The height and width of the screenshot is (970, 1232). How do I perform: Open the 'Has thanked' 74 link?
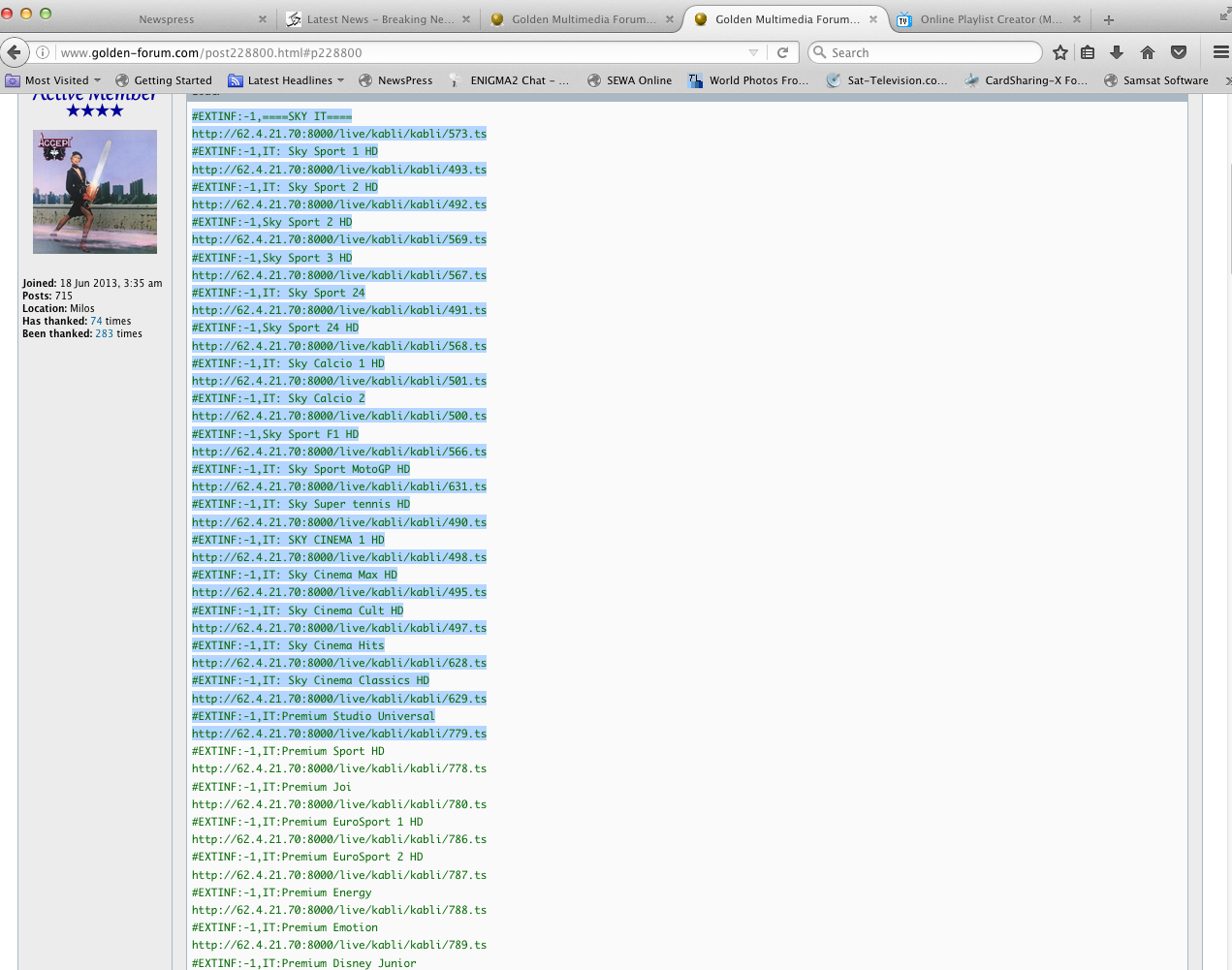click(96, 321)
